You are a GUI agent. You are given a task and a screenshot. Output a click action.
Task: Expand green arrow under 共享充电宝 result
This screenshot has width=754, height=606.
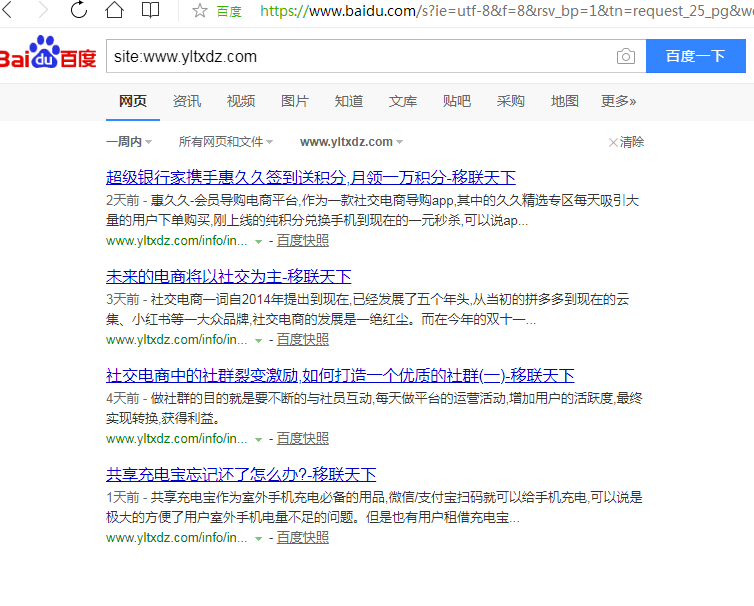pyautogui.click(x=258, y=539)
